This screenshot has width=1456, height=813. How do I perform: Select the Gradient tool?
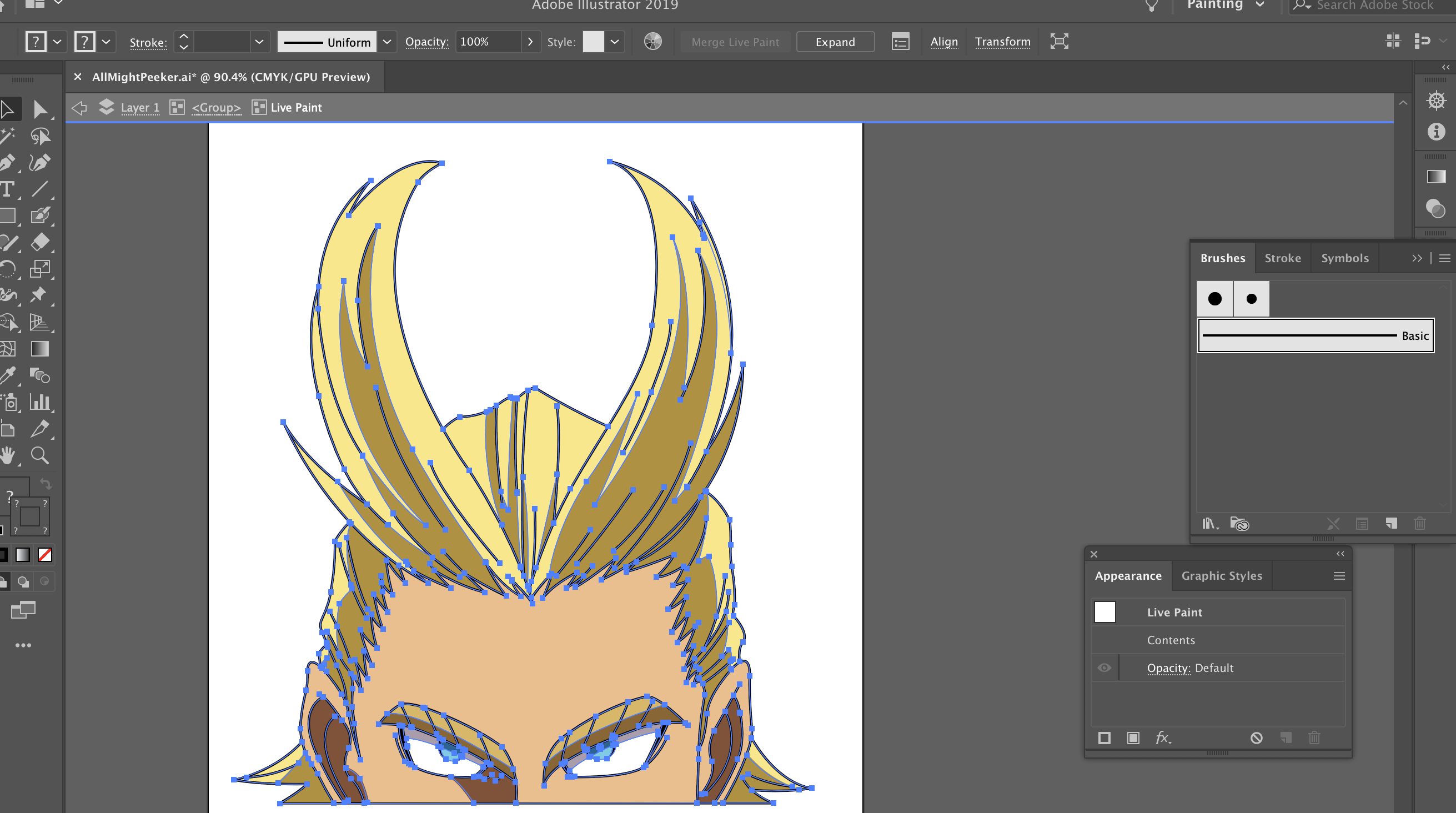(39, 349)
